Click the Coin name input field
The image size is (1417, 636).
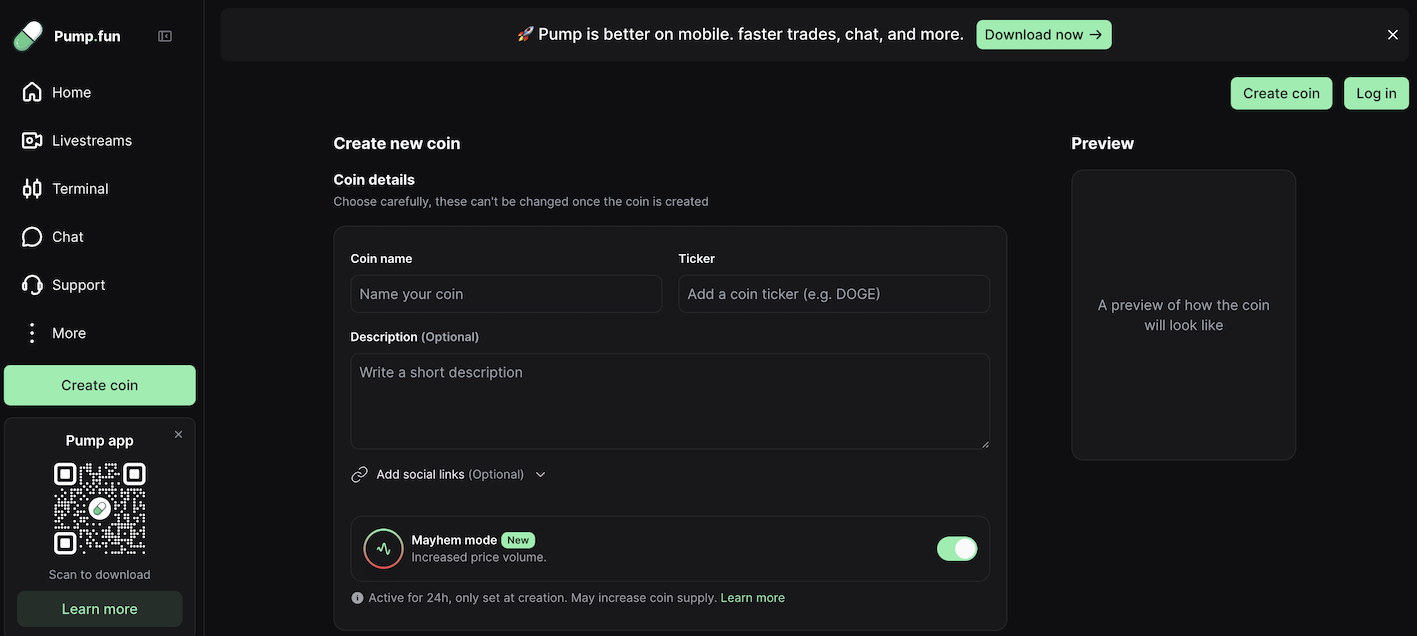(x=506, y=294)
